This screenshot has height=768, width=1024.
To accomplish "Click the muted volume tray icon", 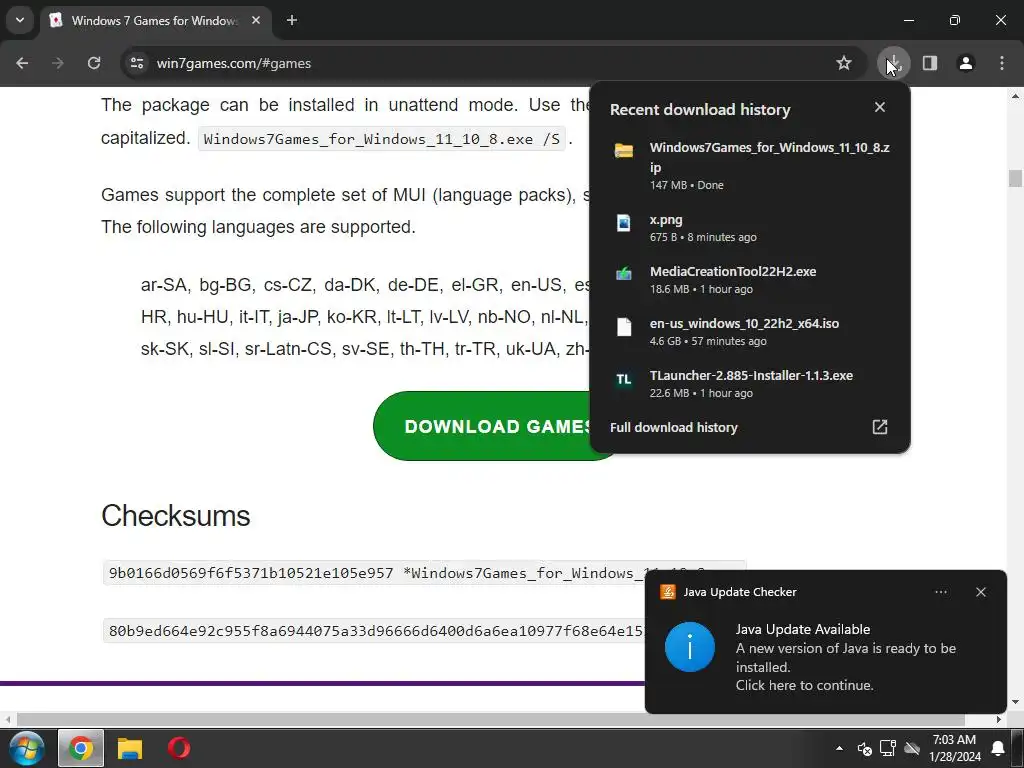I will click(864, 748).
